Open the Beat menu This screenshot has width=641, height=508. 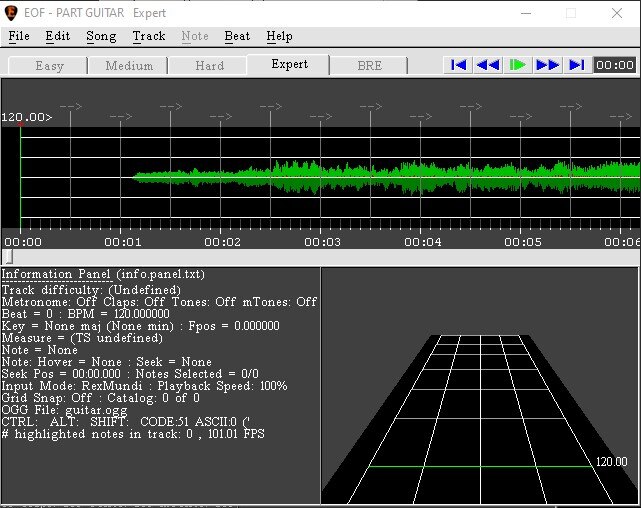click(237, 36)
